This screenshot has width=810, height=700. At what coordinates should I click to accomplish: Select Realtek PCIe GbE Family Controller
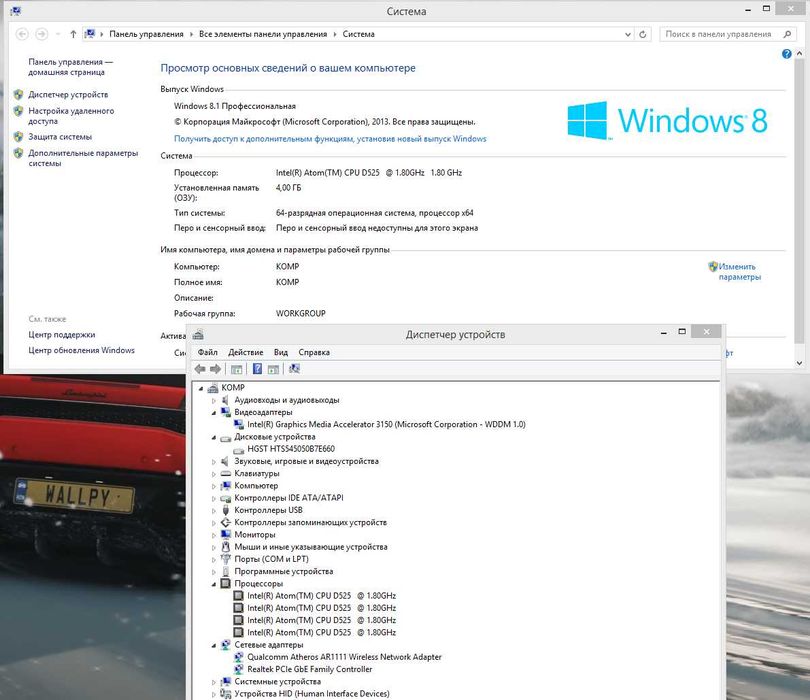click(x=309, y=670)
